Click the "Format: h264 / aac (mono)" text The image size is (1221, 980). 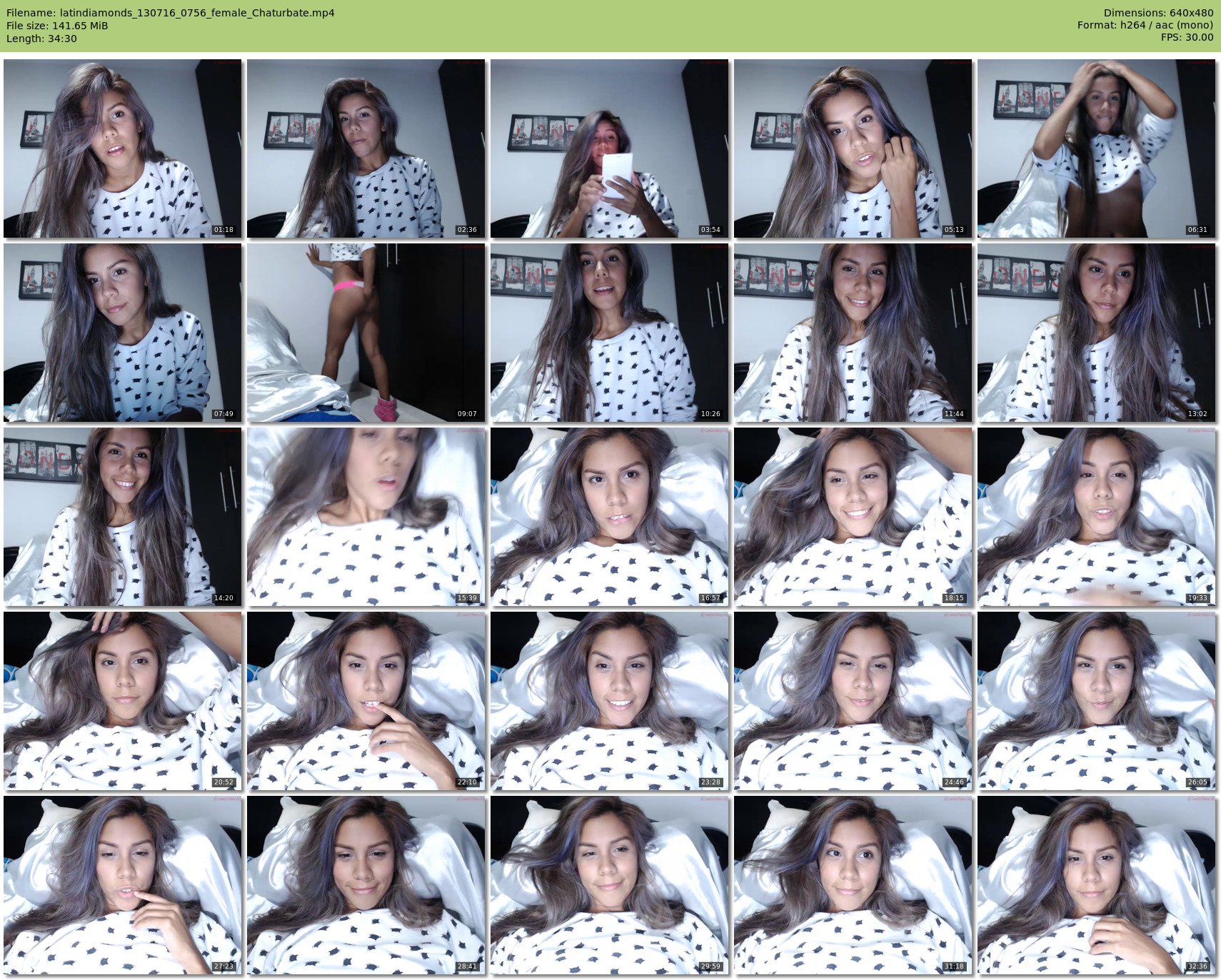pyautogui.click(x=1145, y=26)
